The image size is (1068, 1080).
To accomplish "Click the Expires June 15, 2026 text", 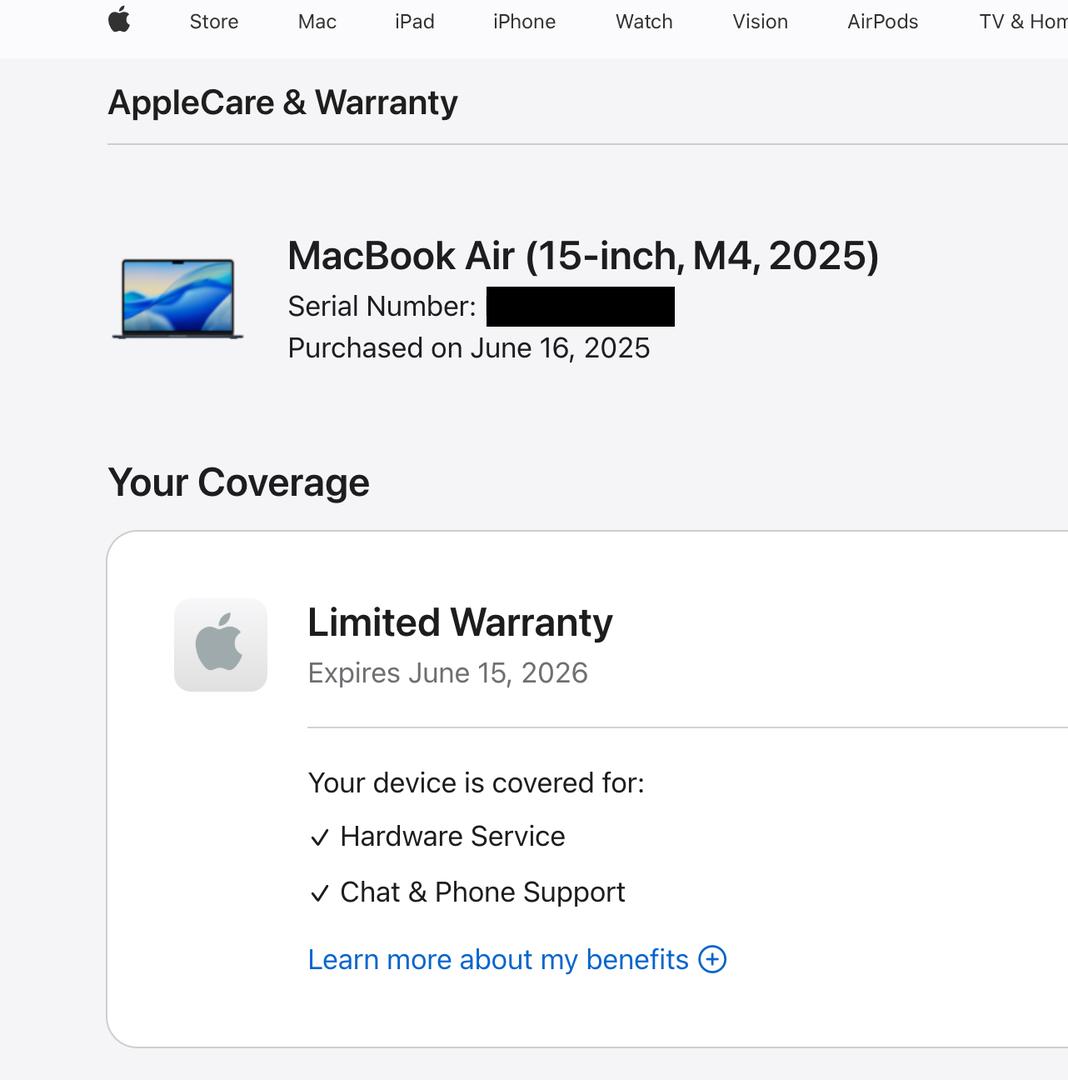I will pyautogui.click(x=448, y=673).
